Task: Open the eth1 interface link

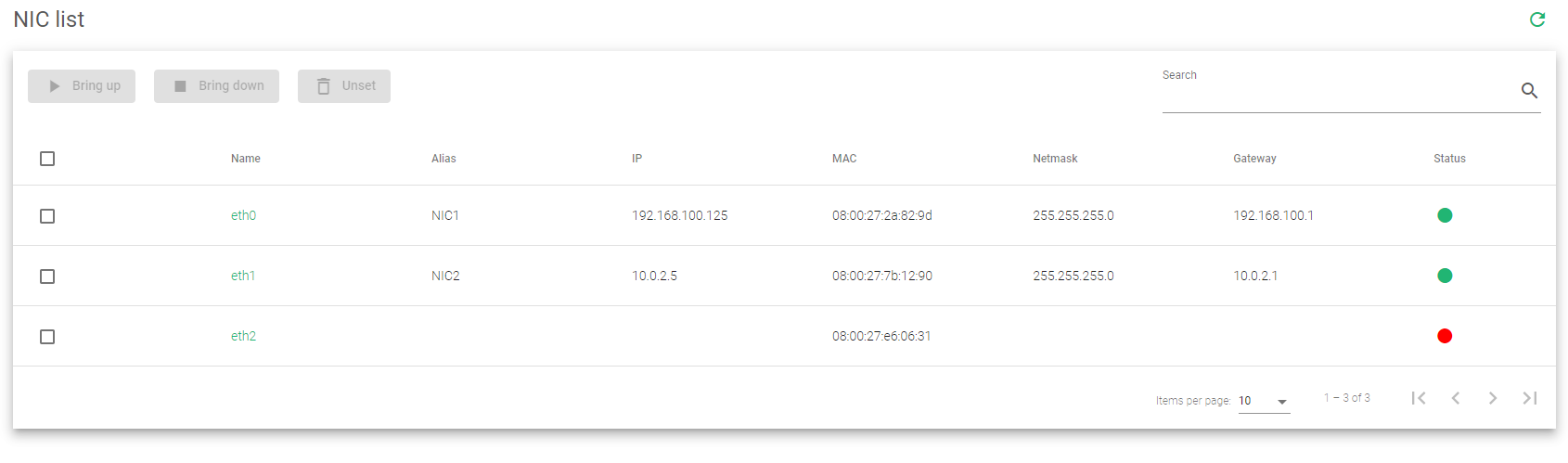Action: 243,276
